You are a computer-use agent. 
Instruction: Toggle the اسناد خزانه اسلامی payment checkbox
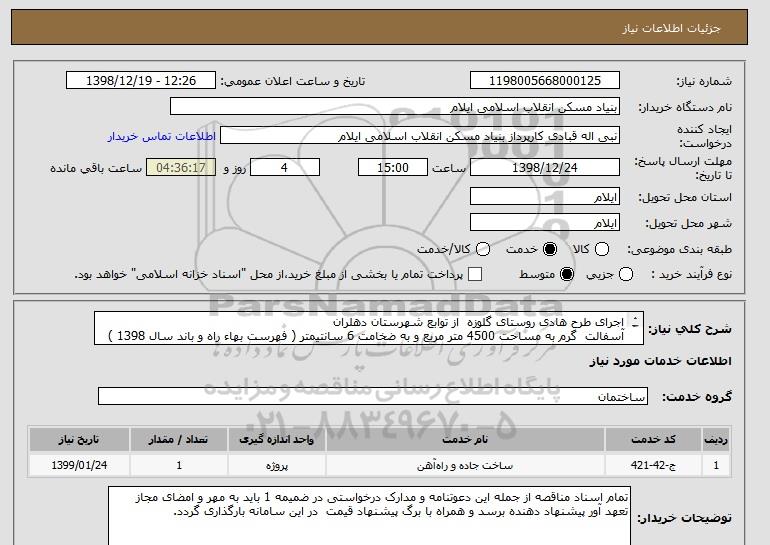475,274
